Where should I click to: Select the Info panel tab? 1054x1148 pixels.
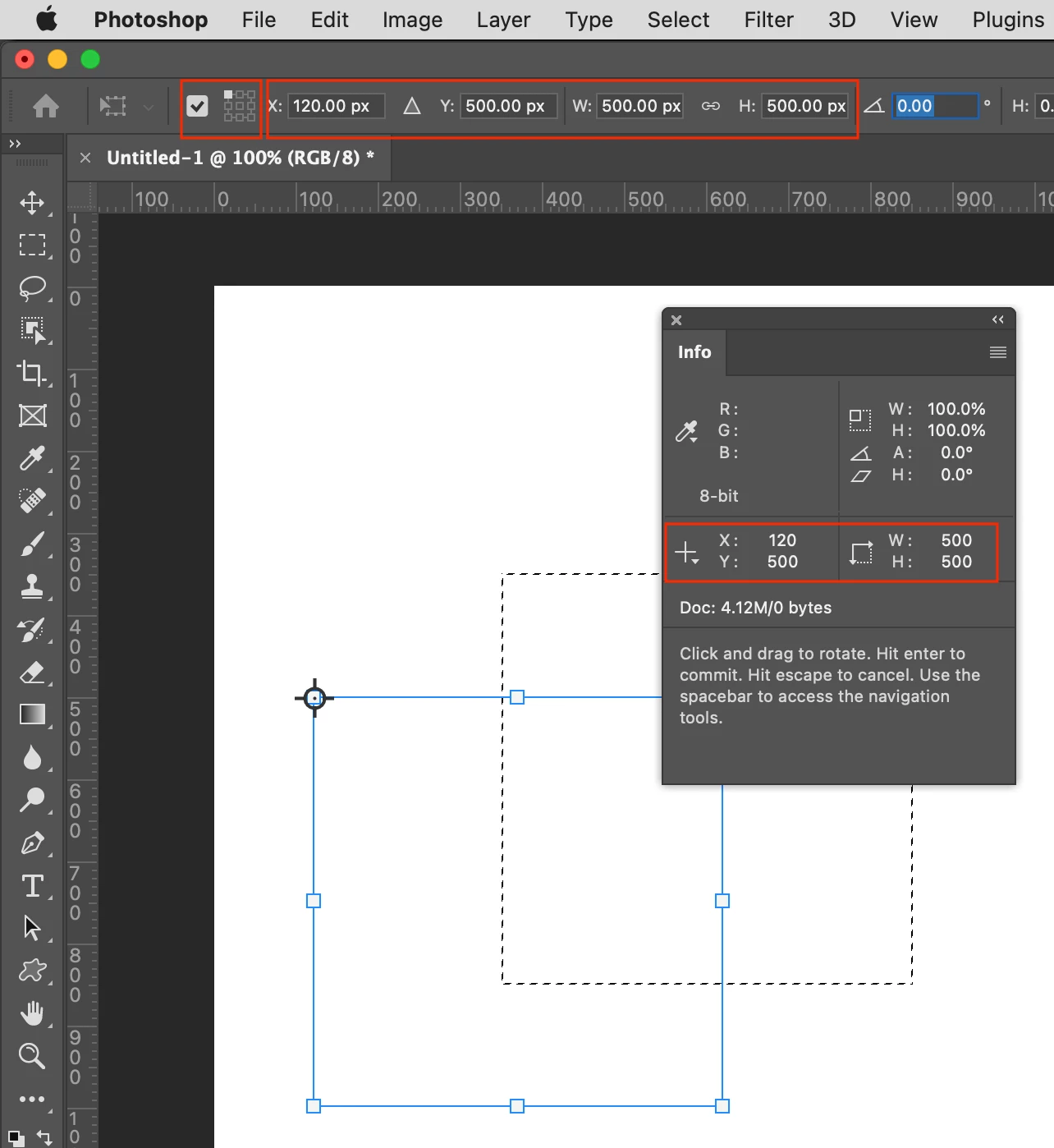point(694,352)
